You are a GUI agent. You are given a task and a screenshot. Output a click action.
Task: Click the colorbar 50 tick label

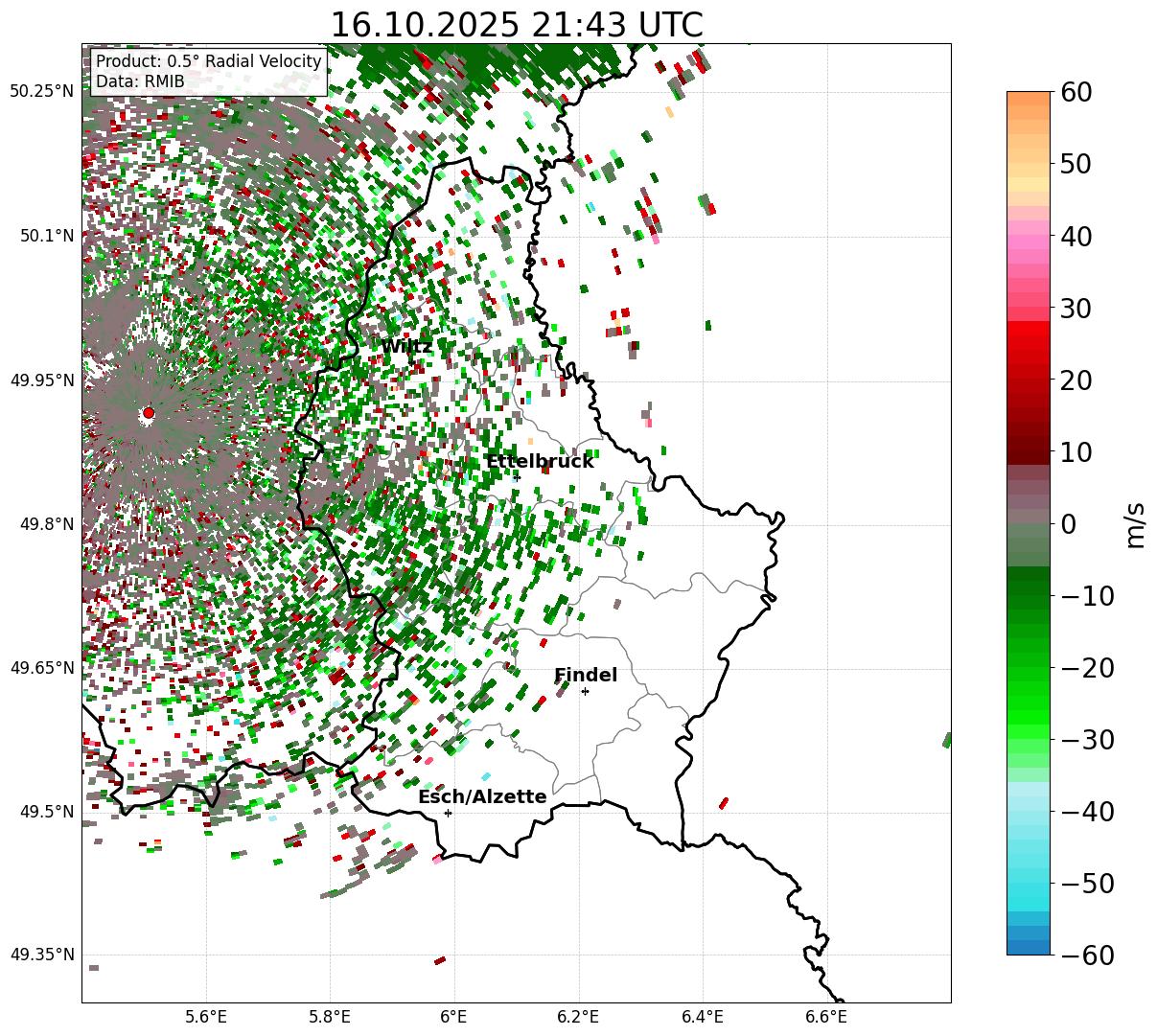(x=1077, y=164)
